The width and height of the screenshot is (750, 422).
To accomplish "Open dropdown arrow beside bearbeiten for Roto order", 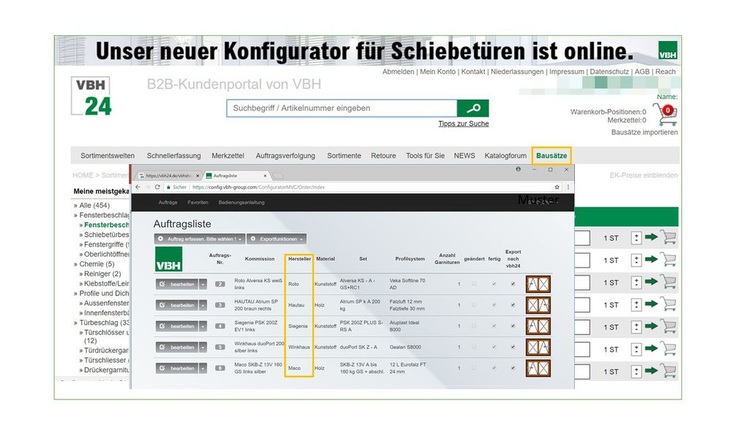I will tap(204, 285).
